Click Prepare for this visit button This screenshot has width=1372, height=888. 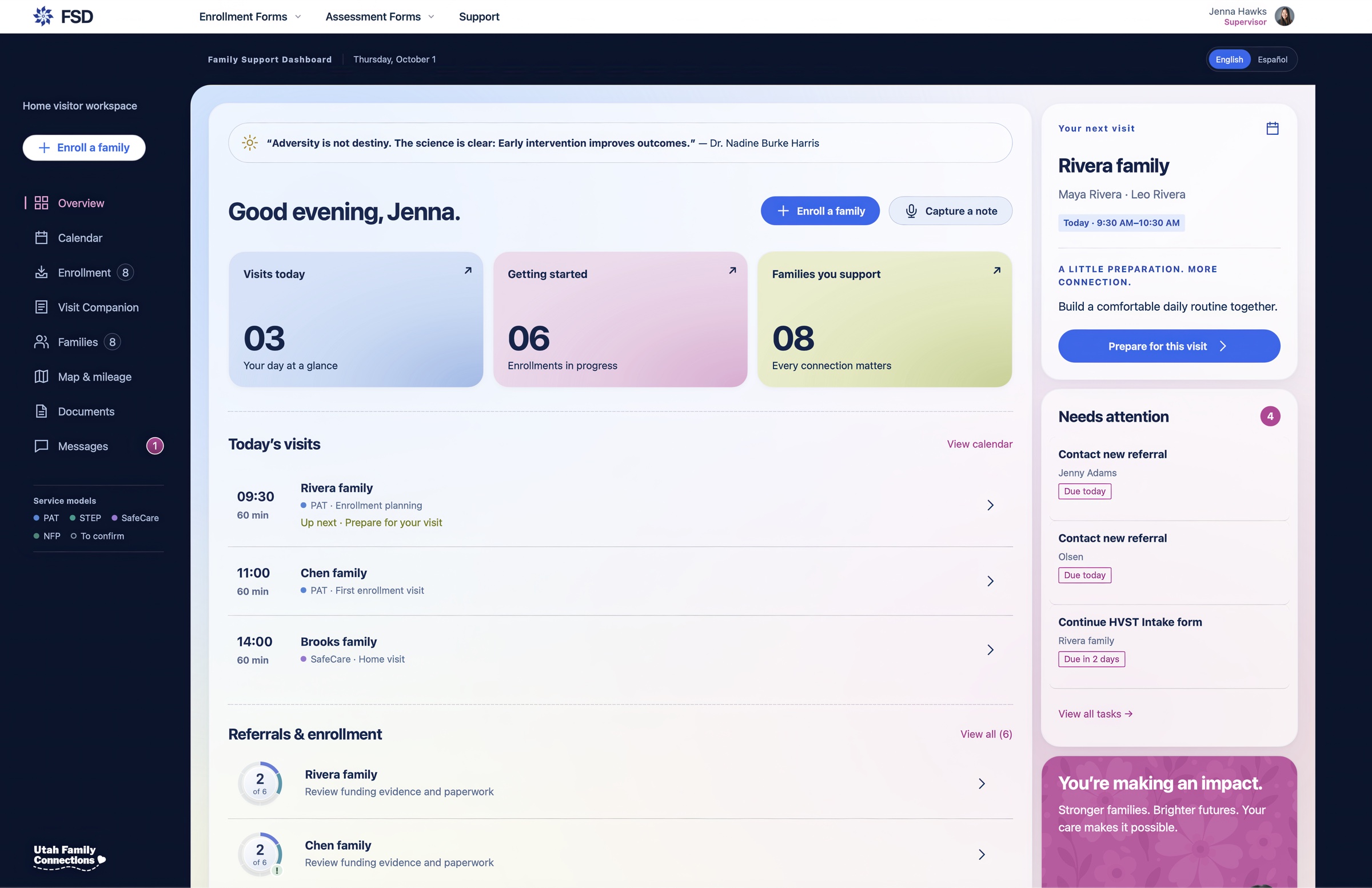1168,346
